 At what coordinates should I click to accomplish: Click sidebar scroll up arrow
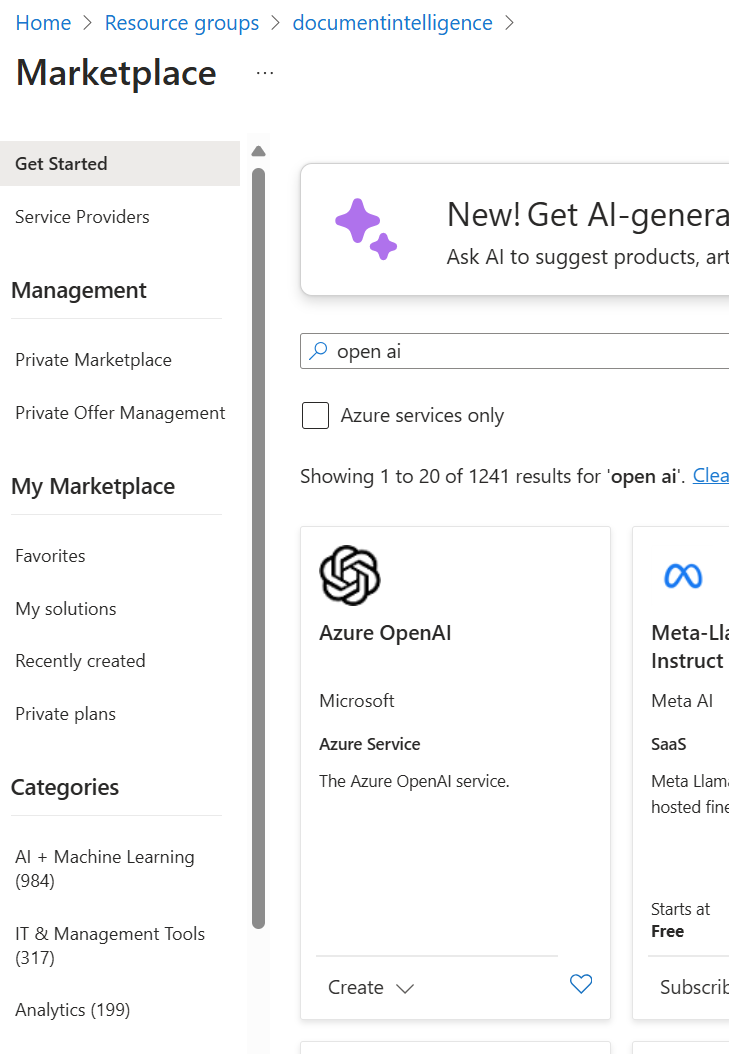(259, 151)
